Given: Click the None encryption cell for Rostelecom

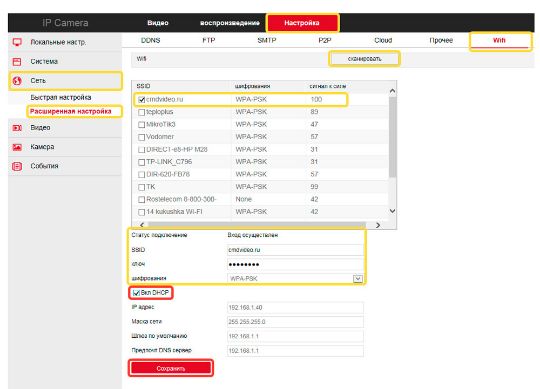Looking at the screenshot, I should tap(243, 199).
